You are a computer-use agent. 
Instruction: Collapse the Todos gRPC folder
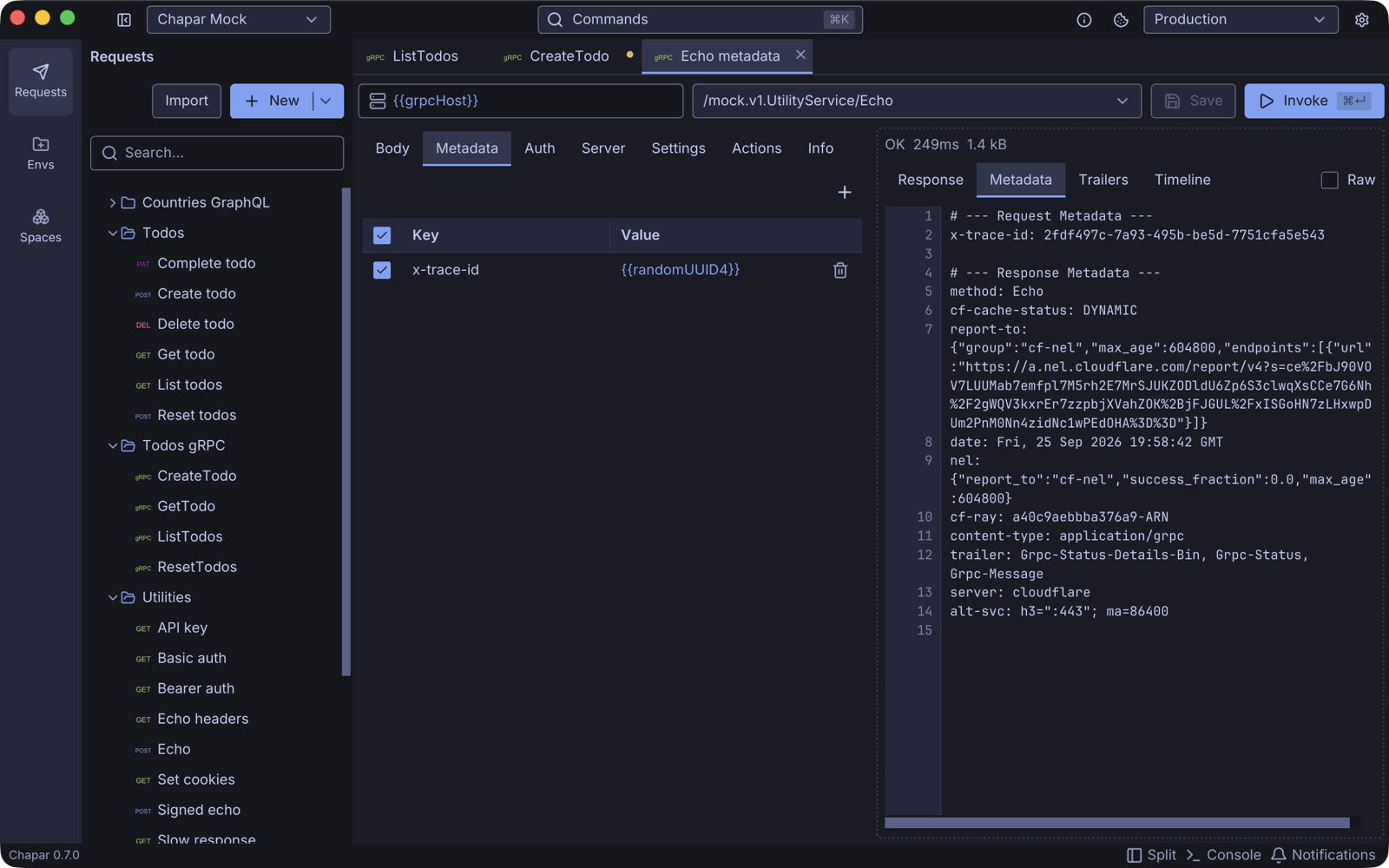coord(112,445)
